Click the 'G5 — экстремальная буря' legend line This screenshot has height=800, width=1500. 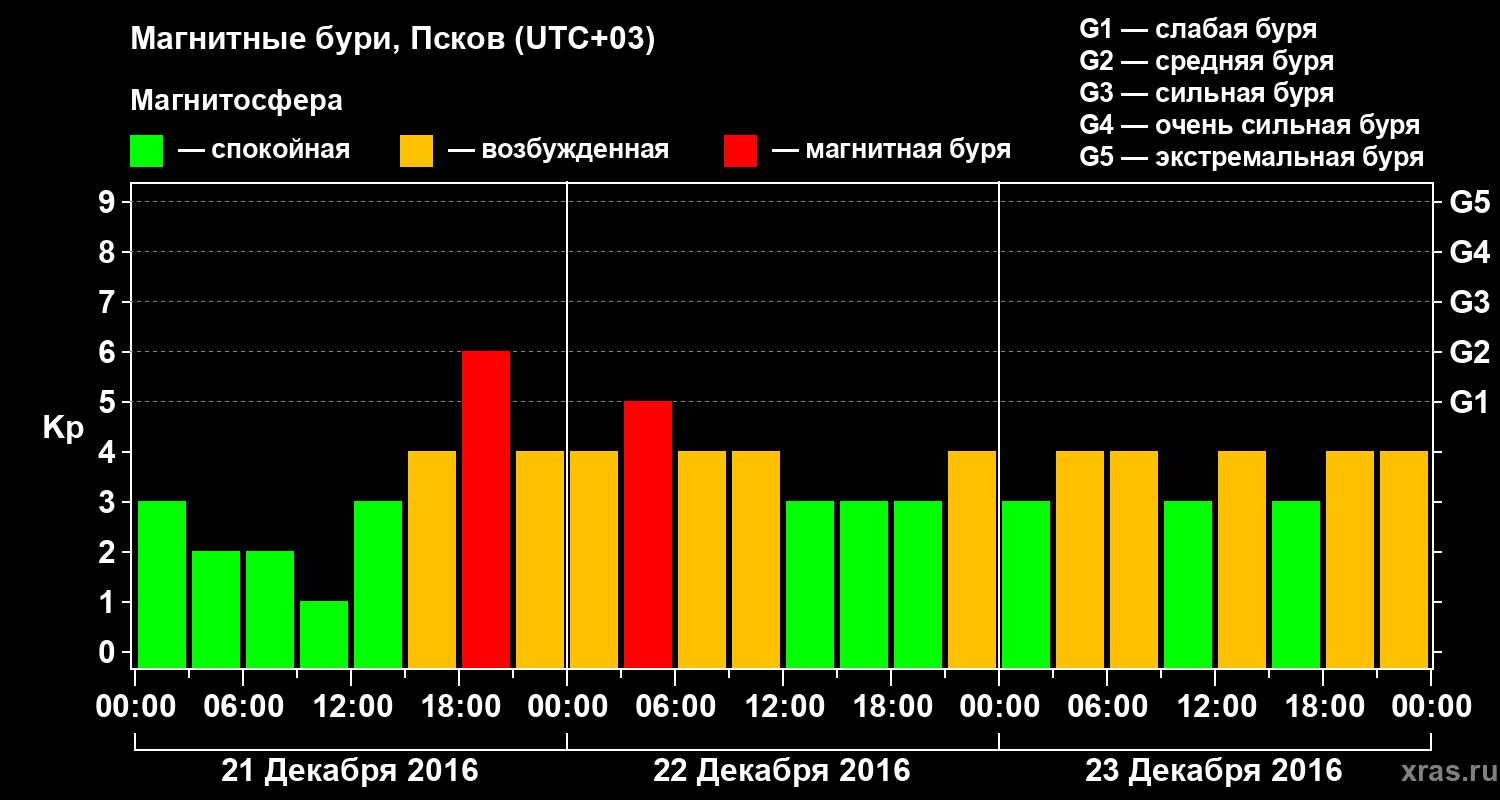1252,158
